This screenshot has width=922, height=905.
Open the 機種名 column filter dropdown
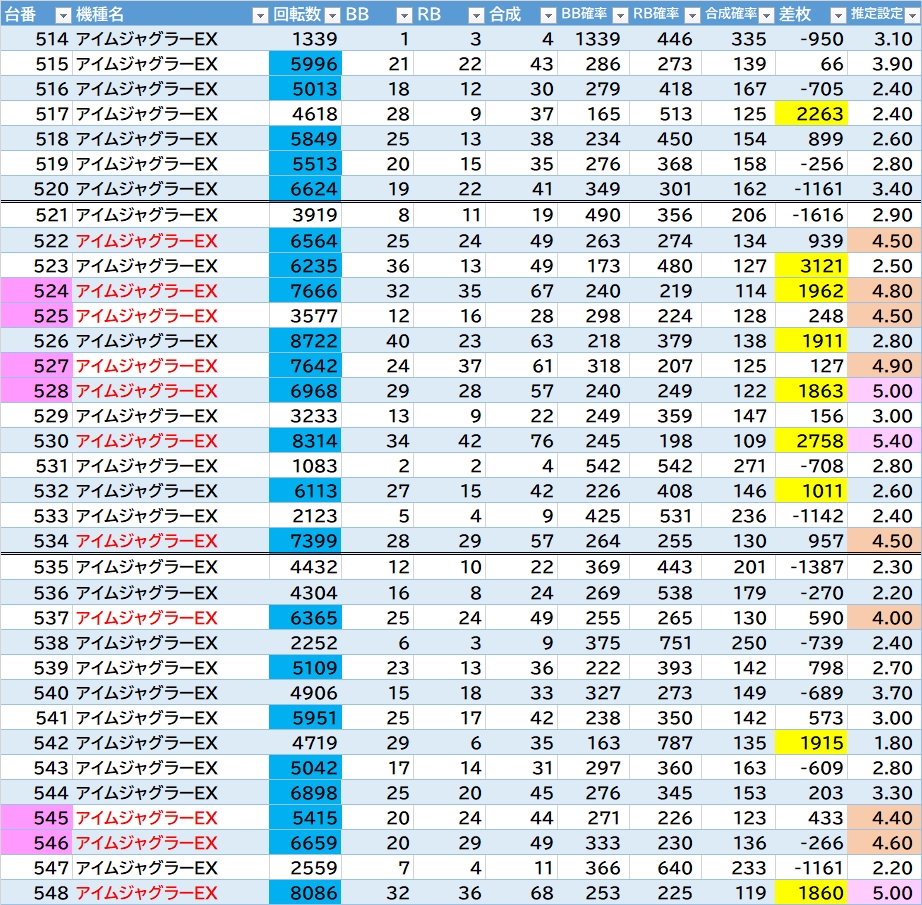click(260, 15)
